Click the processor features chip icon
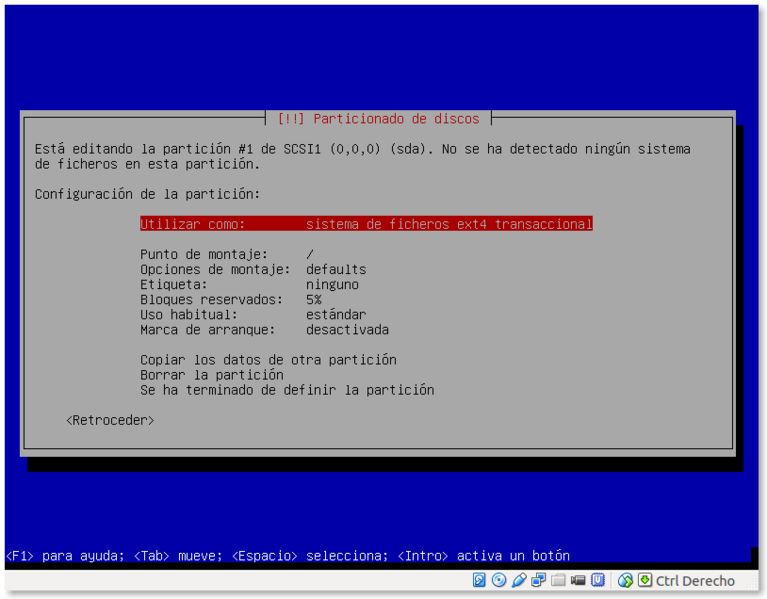Screen dimensions: 767x599 coord(598,580)
